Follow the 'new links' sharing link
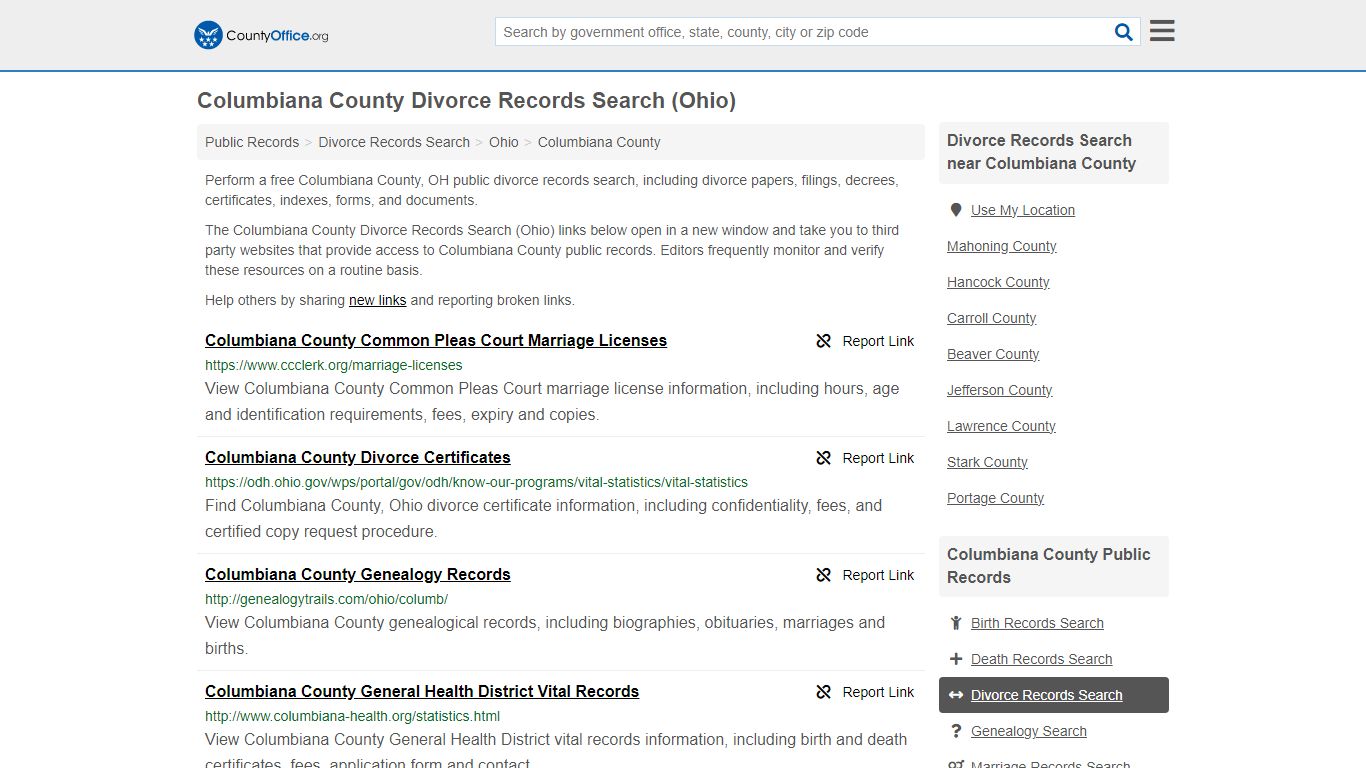The height and width of the screenshot is (768, 1366). pos(377,300)
